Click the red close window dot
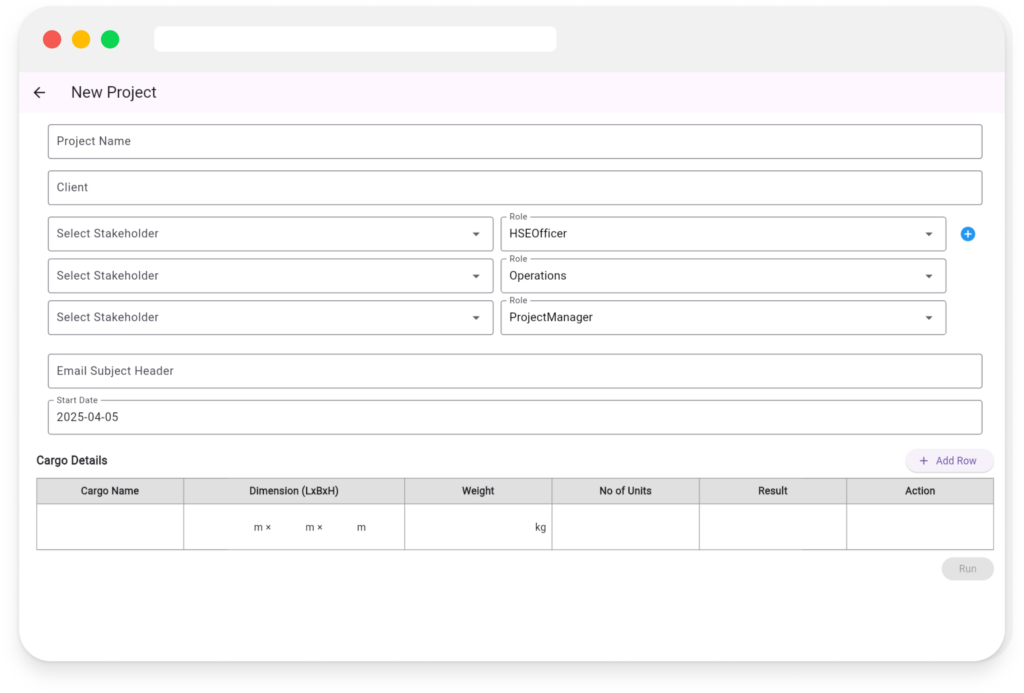Screen dimensions: 1024x693 (52, 39)
